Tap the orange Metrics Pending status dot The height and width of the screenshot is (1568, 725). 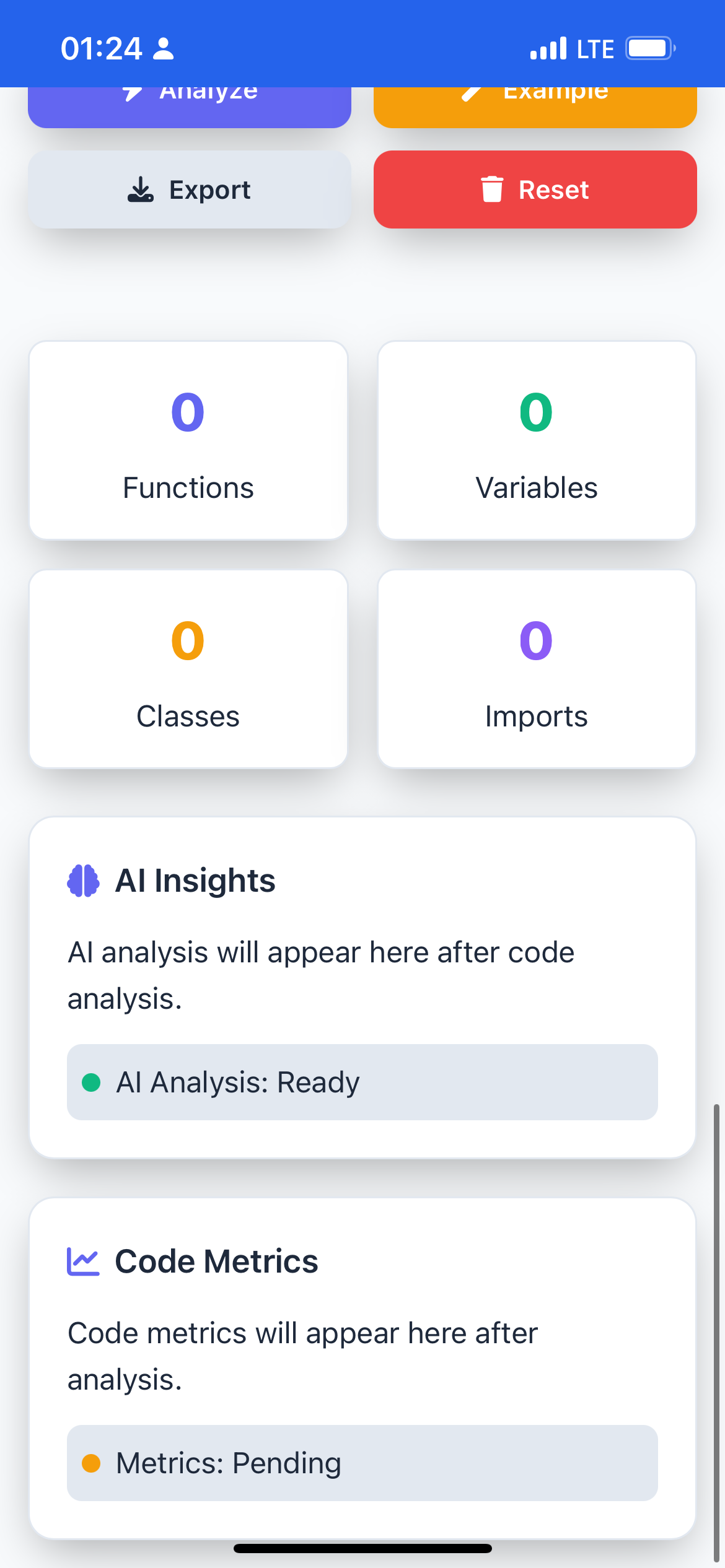coord(91,1463)
